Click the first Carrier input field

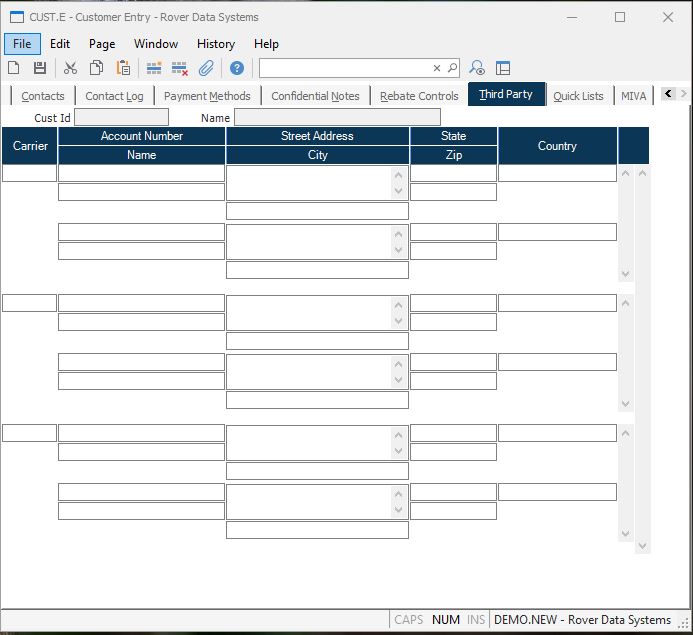pyautogui.click(x=29, y=173)
